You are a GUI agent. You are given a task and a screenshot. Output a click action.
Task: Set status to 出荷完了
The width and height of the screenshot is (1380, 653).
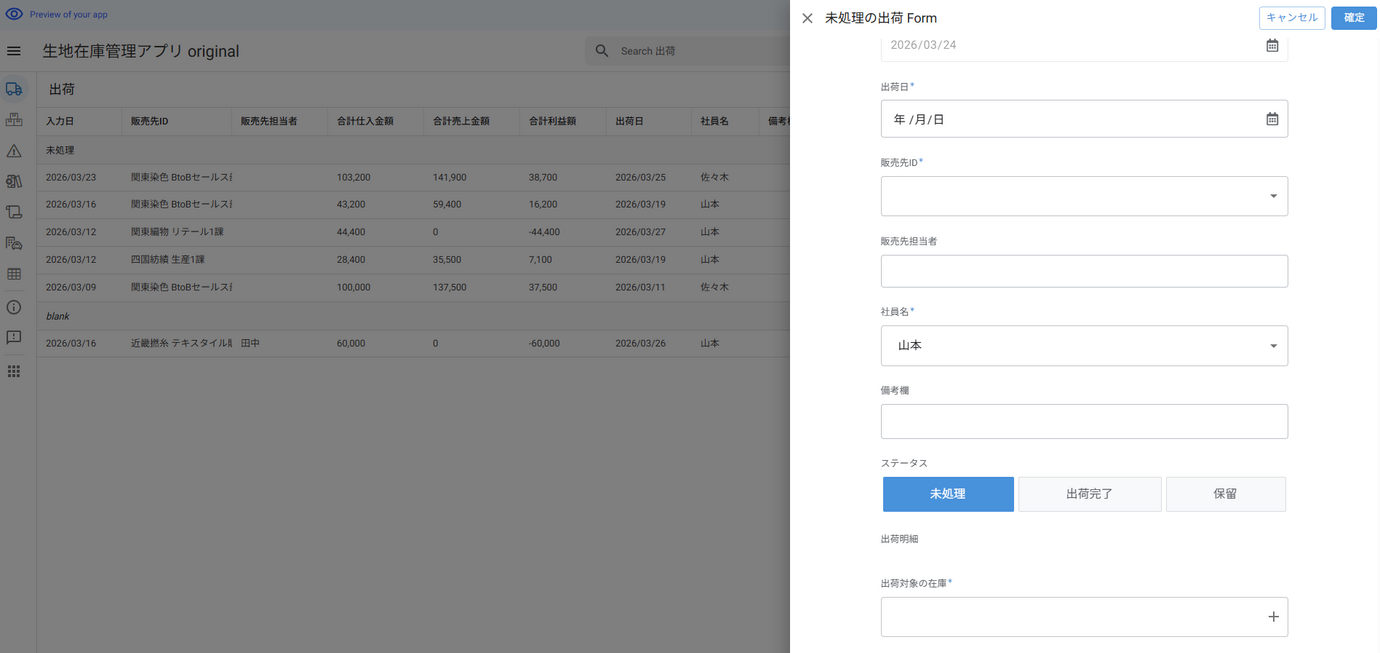(1089, 494)
